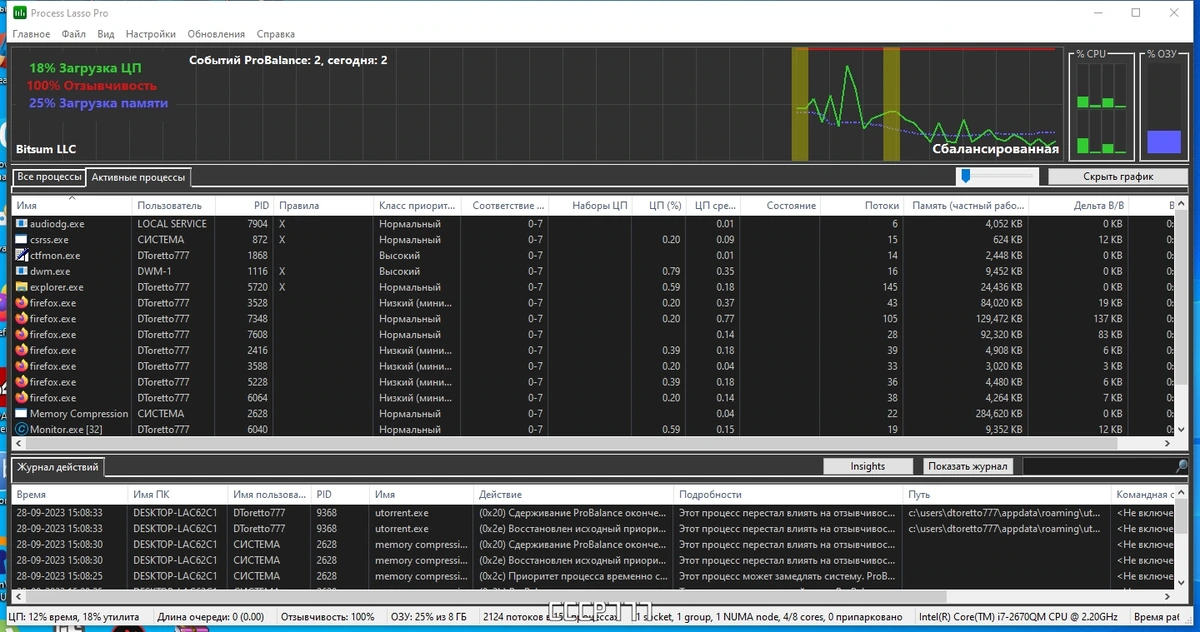Sort processes by Имя column header
The height and width of the screenshot is (632, 1200).
click(71, 206)
